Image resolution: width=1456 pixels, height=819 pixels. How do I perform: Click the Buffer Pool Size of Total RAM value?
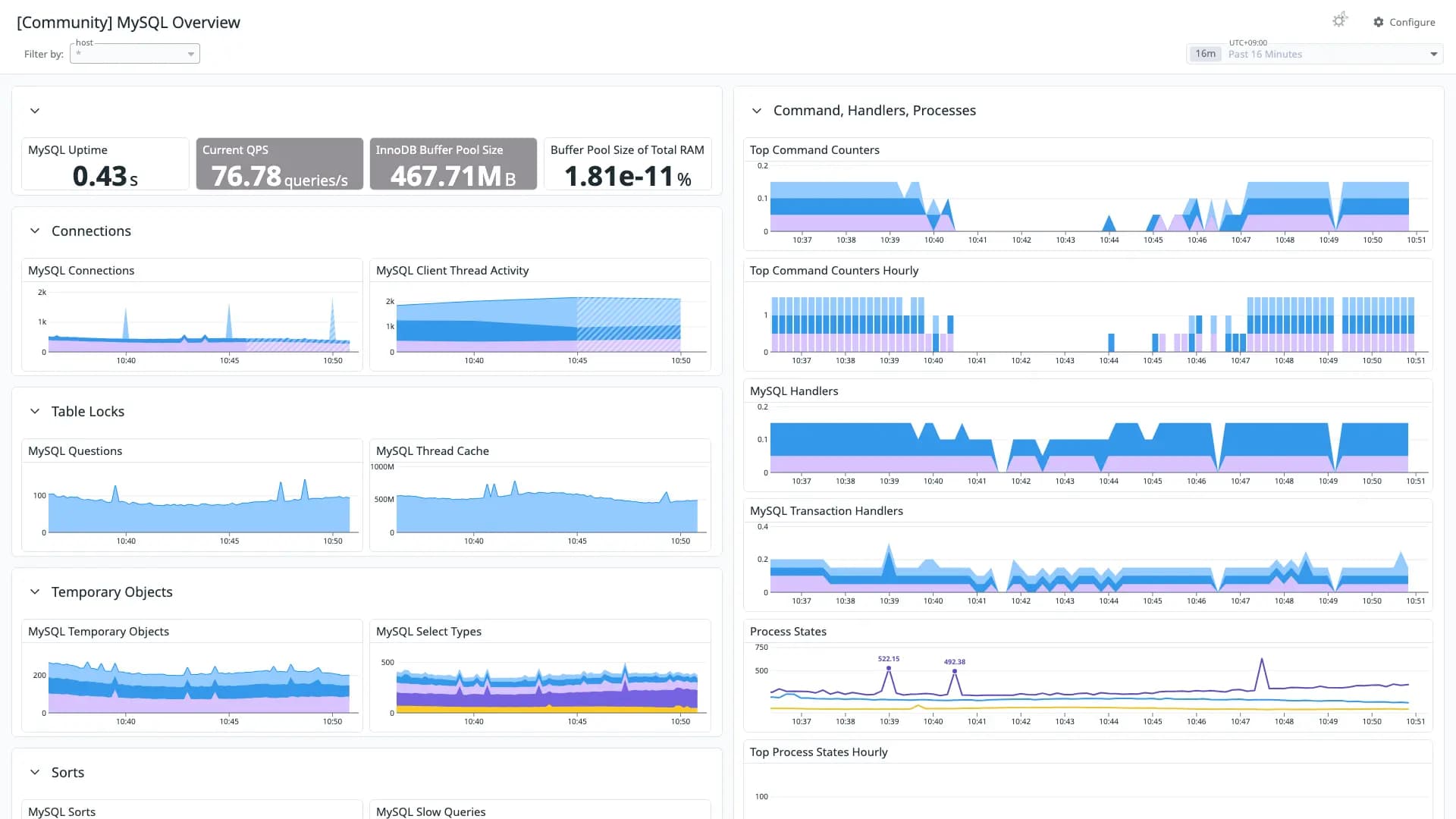628,176
